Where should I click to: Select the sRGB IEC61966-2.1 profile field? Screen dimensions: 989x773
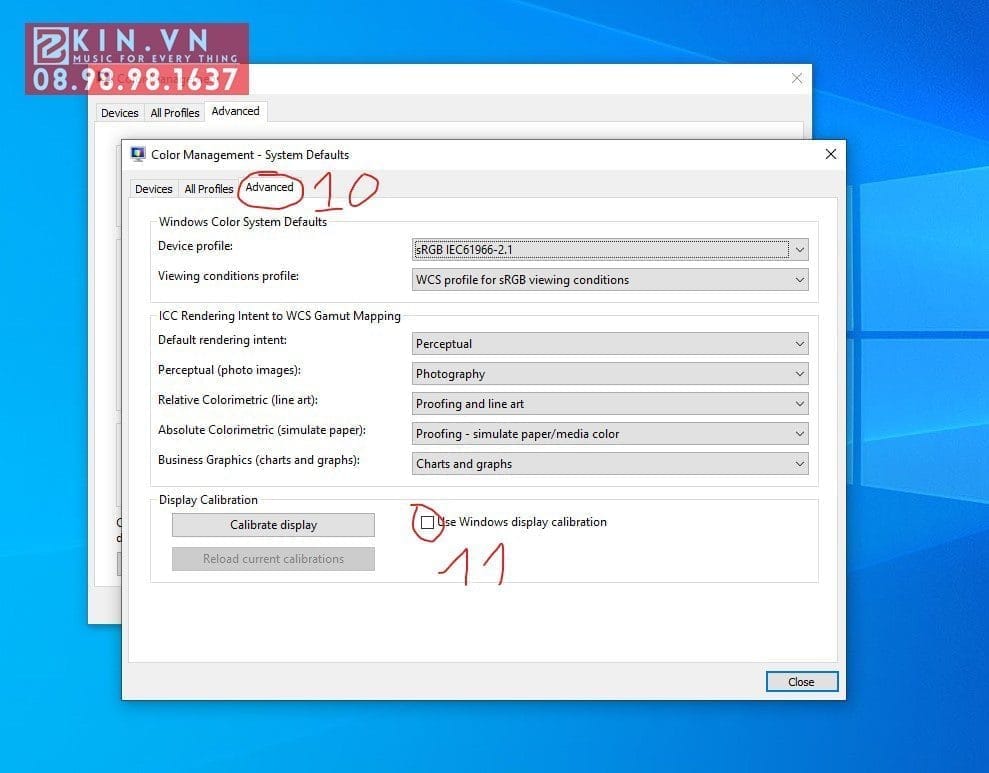[600, 248]
